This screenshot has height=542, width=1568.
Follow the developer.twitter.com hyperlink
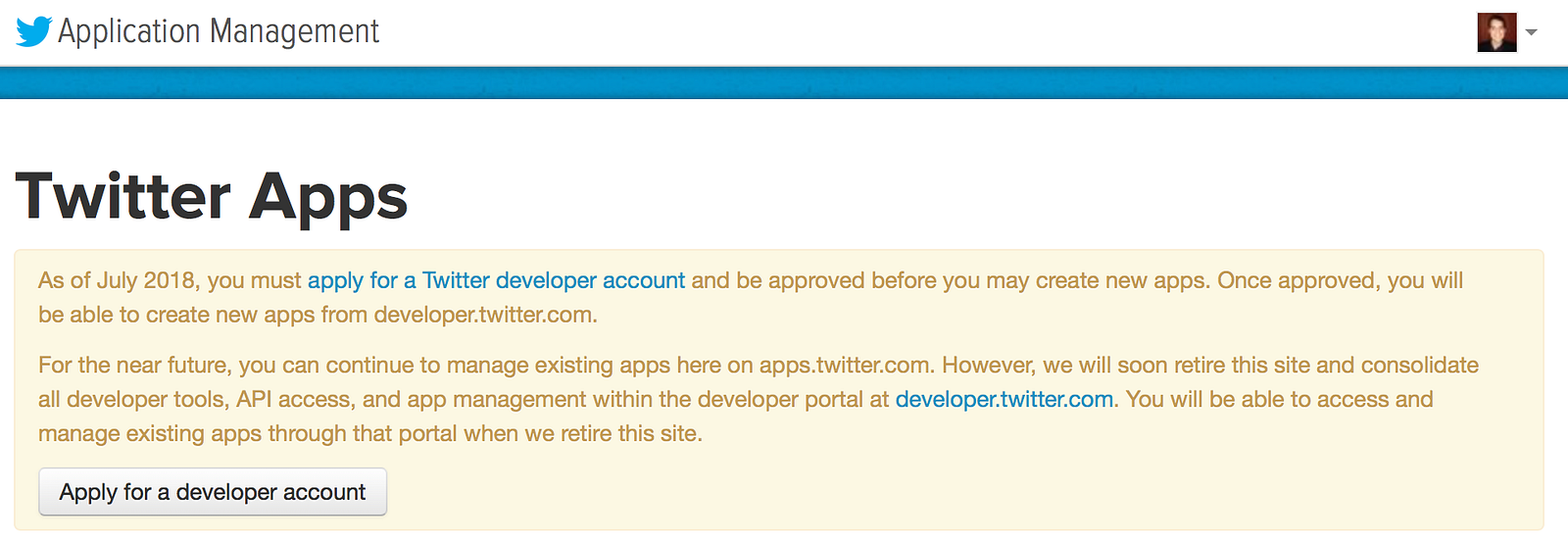1004,399
